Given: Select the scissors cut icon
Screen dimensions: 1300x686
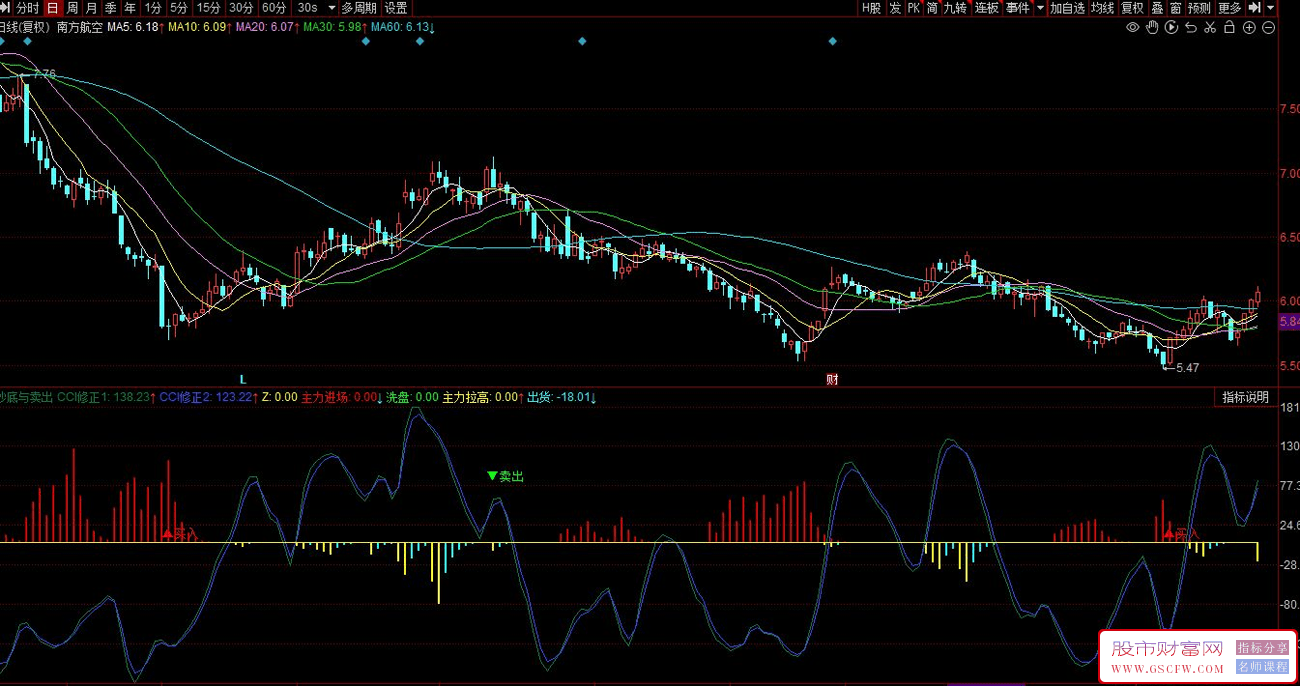Looking at the screenshot, I should point(1211,27).
